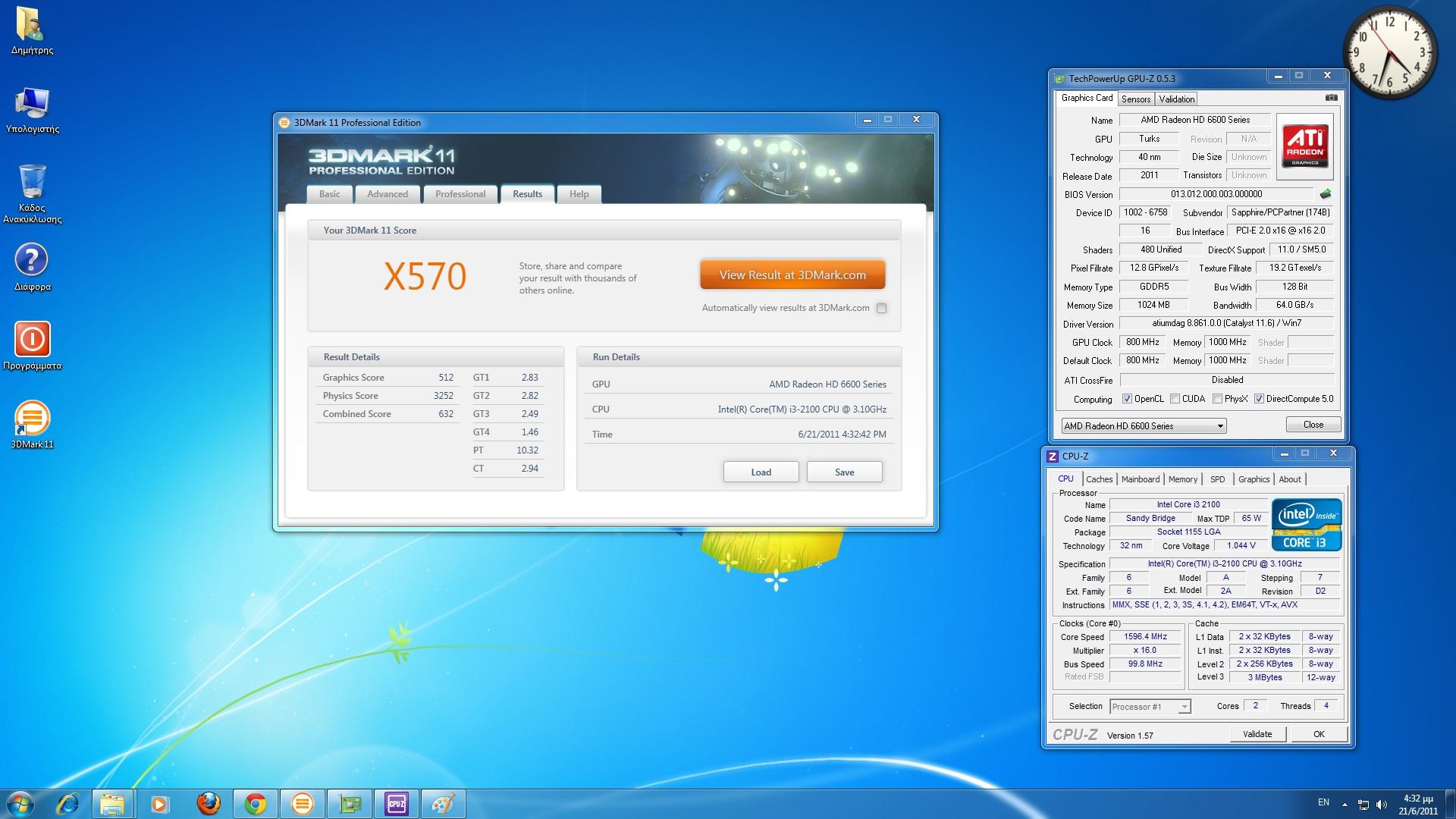Open the Help tab in 3DMark
This screenshot has height=819, width=1456.
(579, 194)
